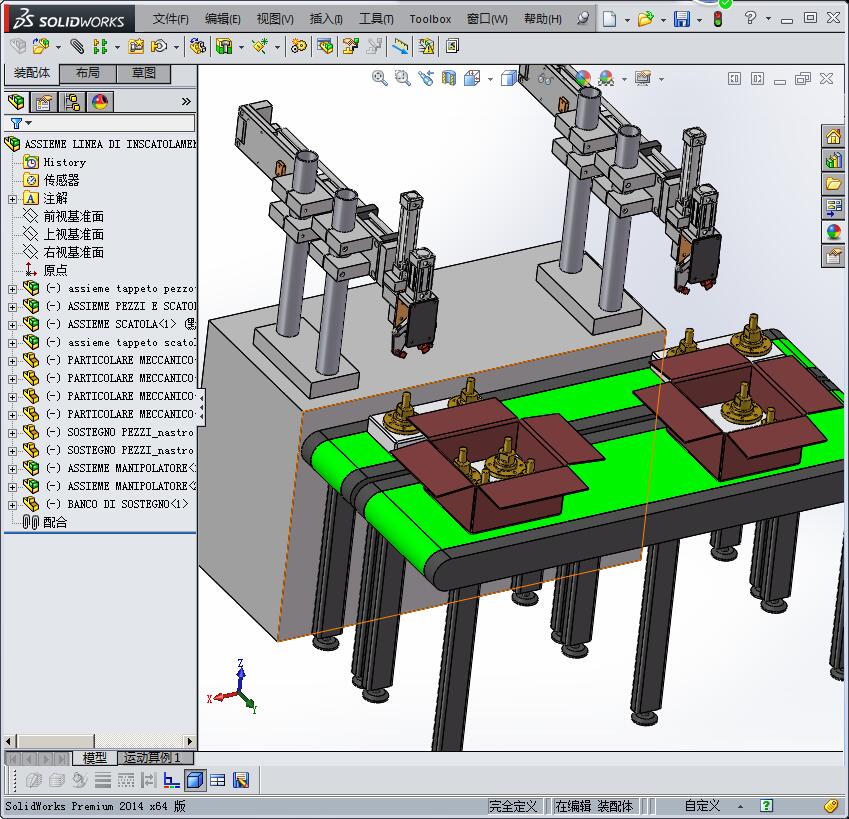Click the Edit Appearance color ball
The height and width of the screenshot is (819, 849).
pyautogui.click(x=582, y=78)
